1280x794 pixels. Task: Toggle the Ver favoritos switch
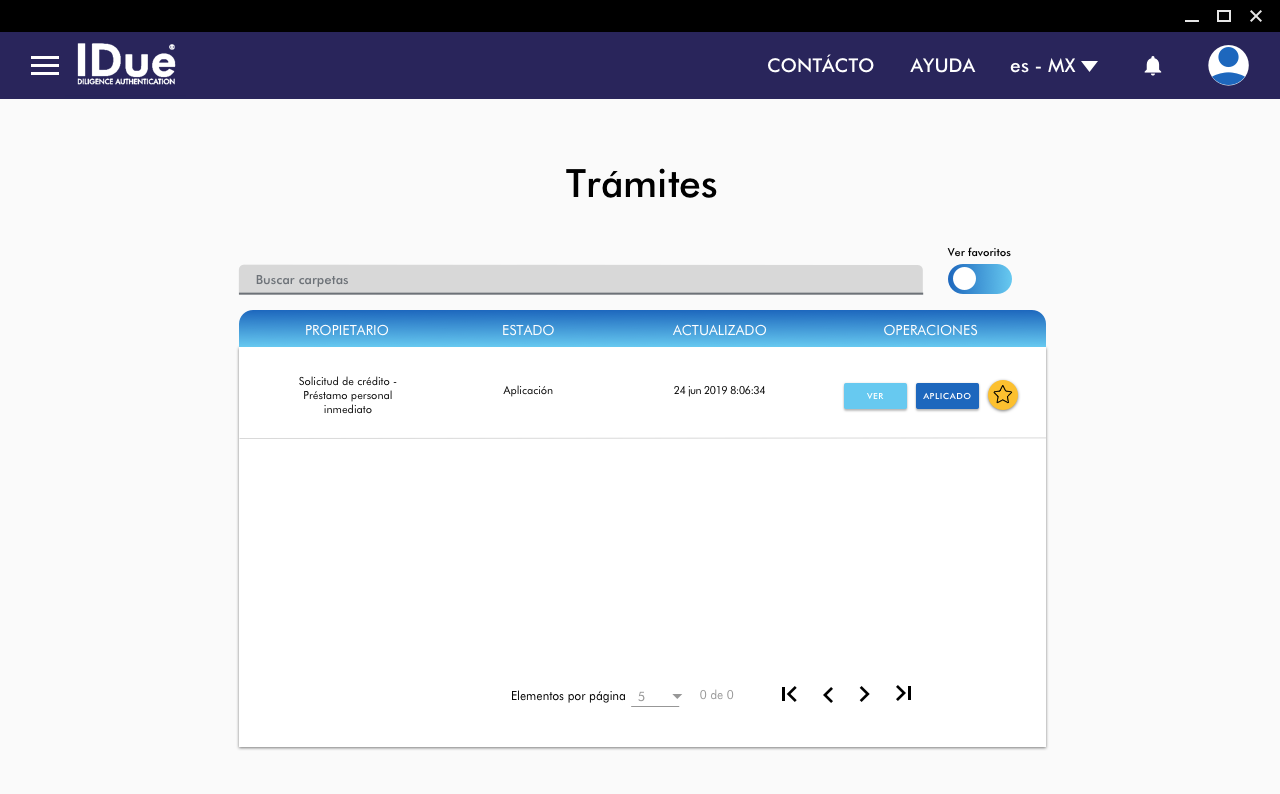click(x=979, y=279)
